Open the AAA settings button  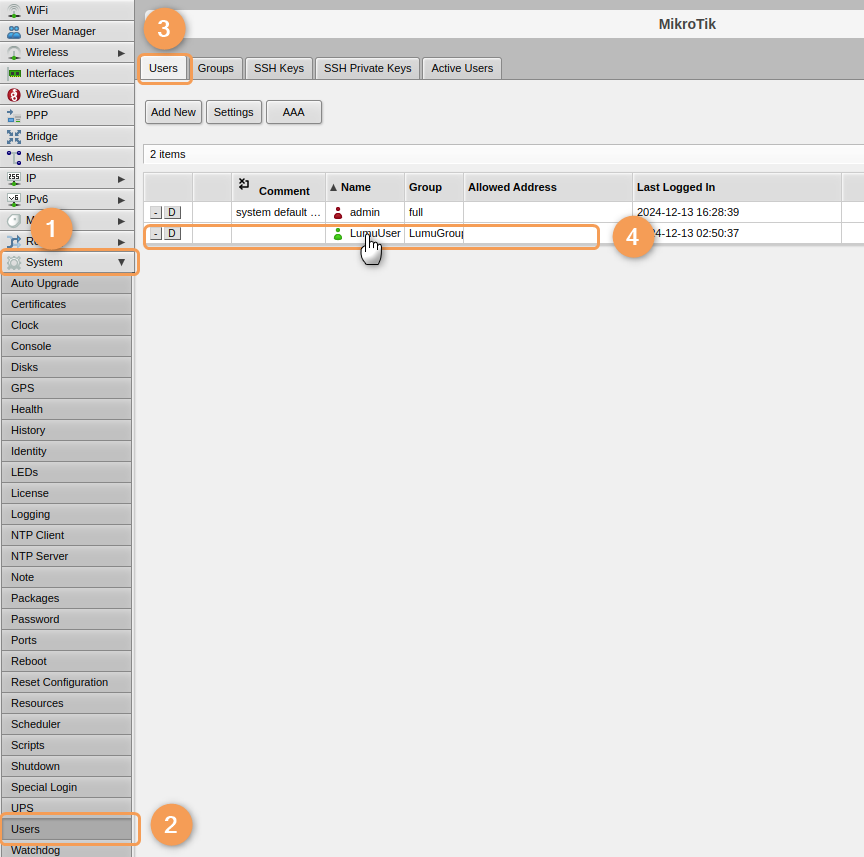[x=293, y=112]
